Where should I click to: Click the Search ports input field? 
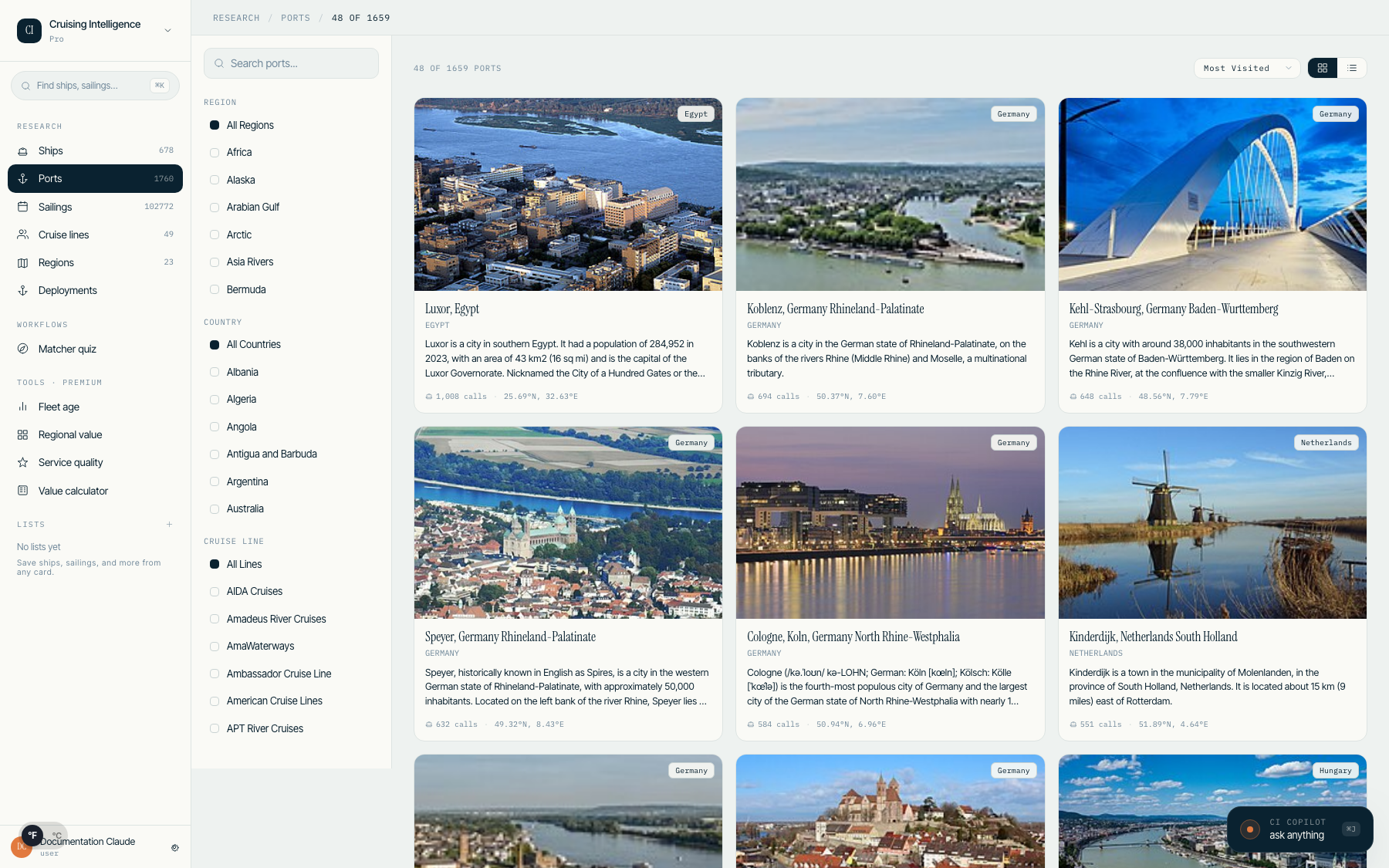291,63
